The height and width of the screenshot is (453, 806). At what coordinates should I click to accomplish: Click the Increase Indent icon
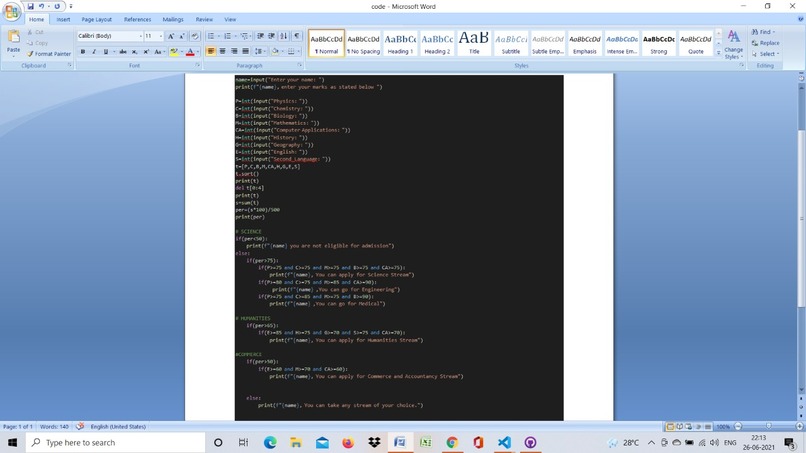271,37
